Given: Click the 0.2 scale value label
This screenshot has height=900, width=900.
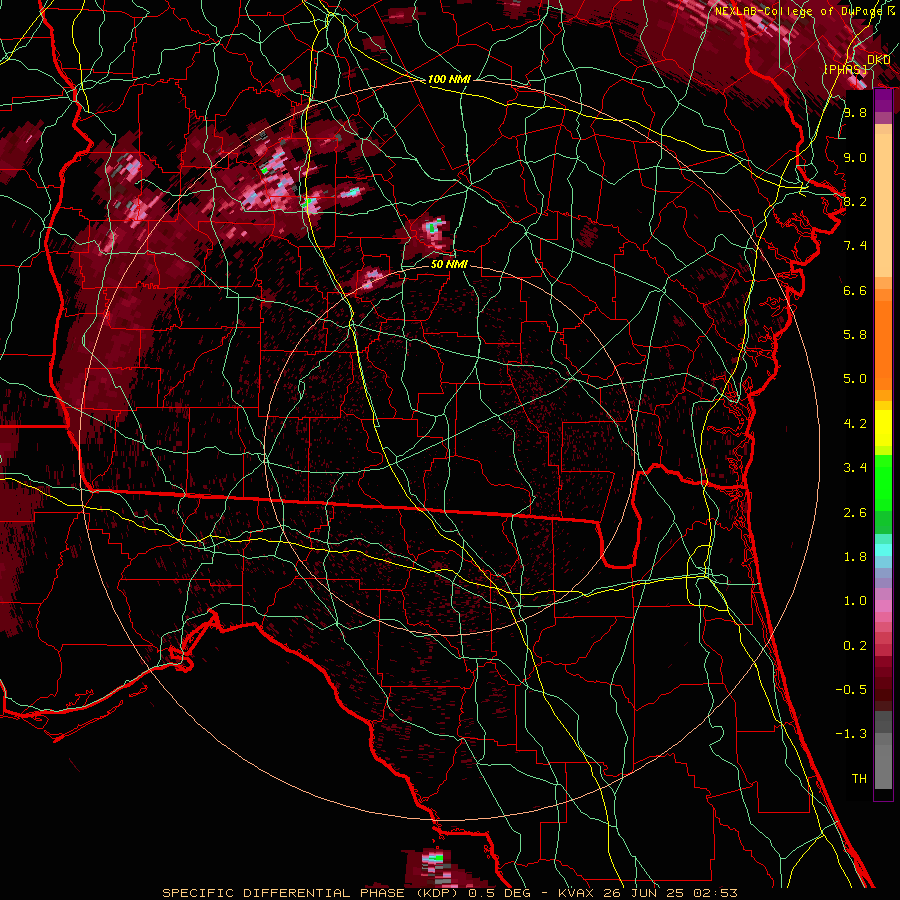Looking at the screenshot, I should pos(855,646).
